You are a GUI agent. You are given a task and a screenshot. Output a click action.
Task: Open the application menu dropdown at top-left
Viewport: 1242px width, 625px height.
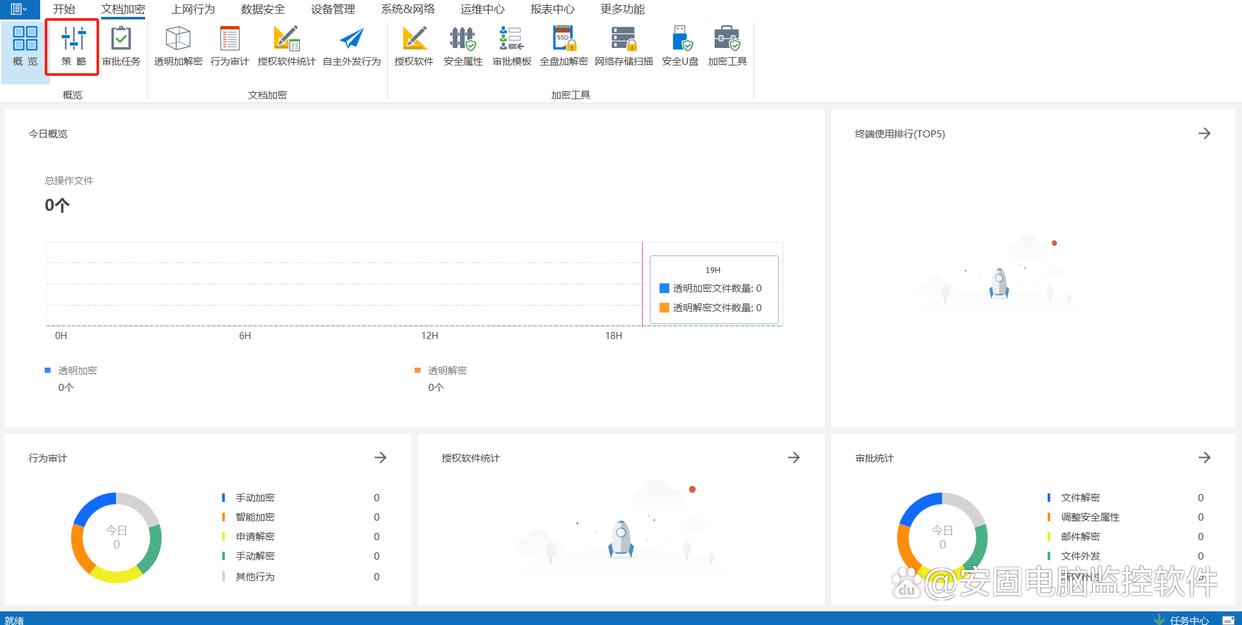pyautogui.click(x=18, y=9)
